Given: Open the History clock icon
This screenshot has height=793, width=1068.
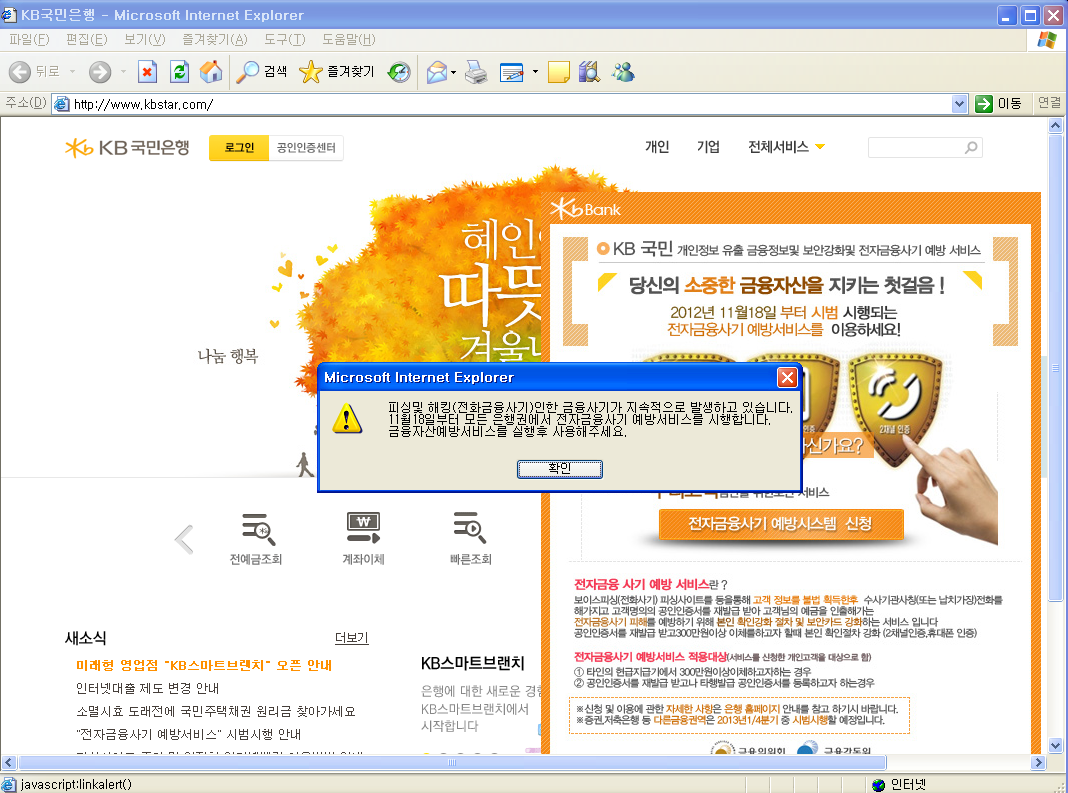Looking at the screenshot, I should (x=399, y=72).
